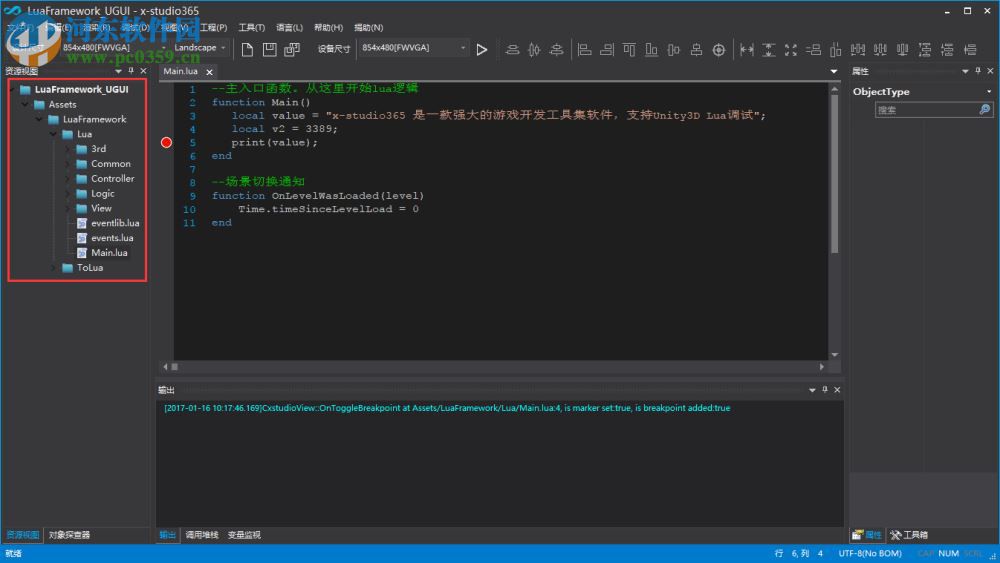
Task: Collapse the Lua folder node
Action: (x=54, y=134)
